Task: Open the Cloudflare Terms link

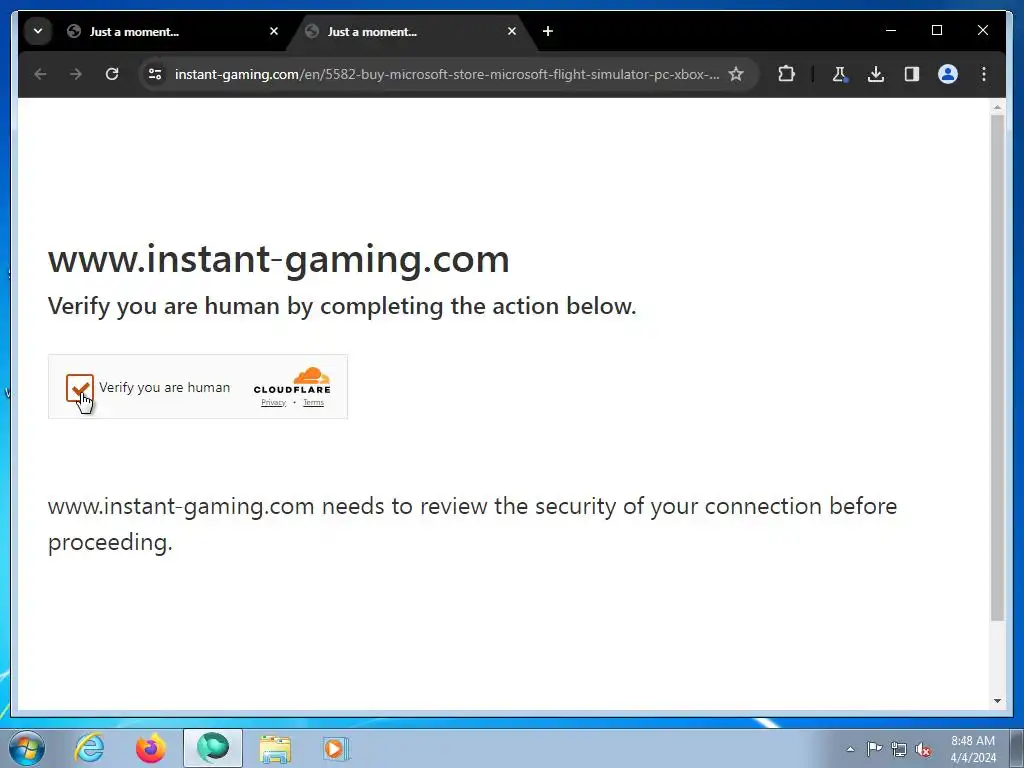Action: (x=313, y=402)
